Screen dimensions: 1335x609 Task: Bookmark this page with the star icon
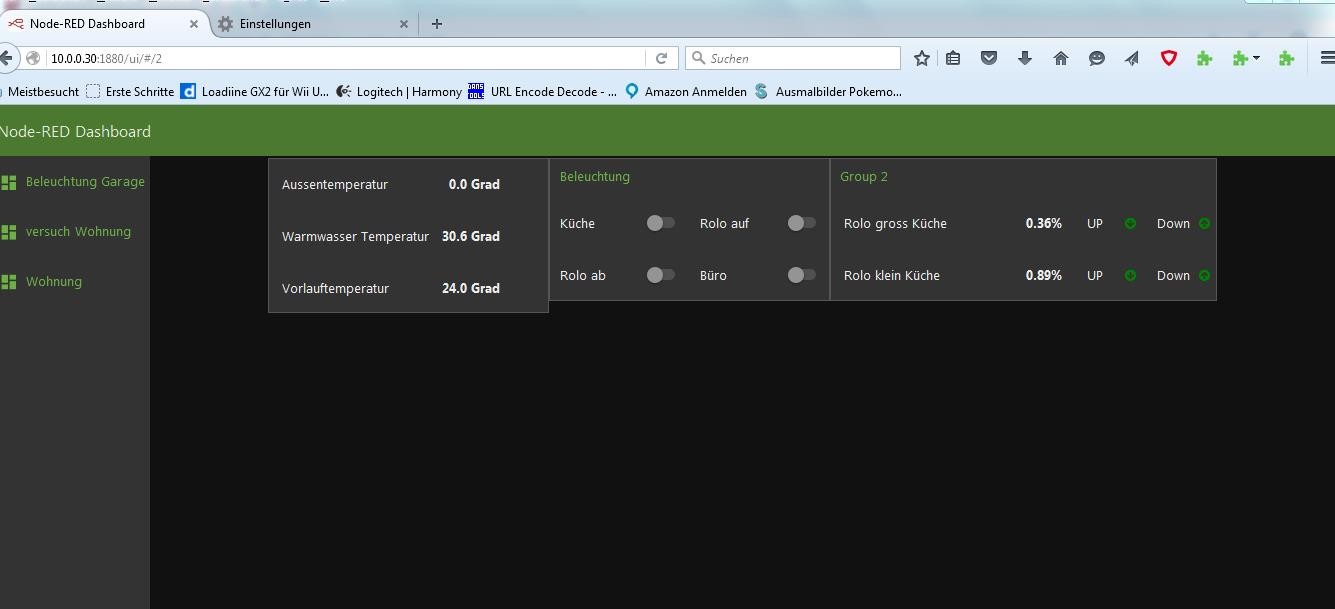coord(922,58)
